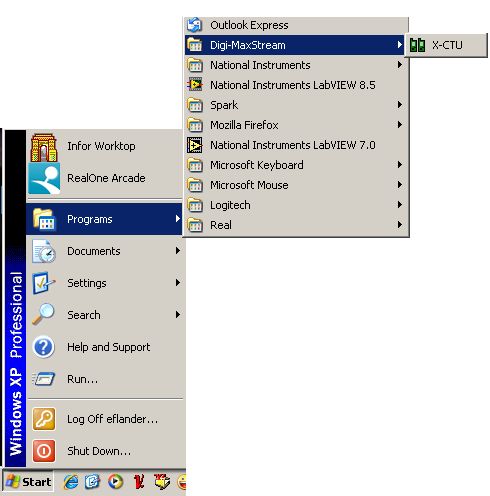Click the Spark folder icon
The image size is (490, 496).
click(195, 105)
